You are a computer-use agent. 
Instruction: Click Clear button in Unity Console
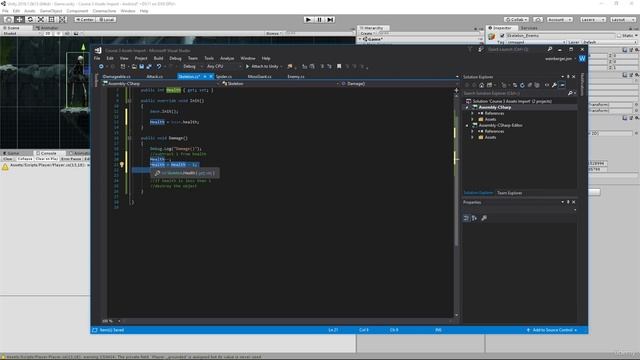click(8, 159)
